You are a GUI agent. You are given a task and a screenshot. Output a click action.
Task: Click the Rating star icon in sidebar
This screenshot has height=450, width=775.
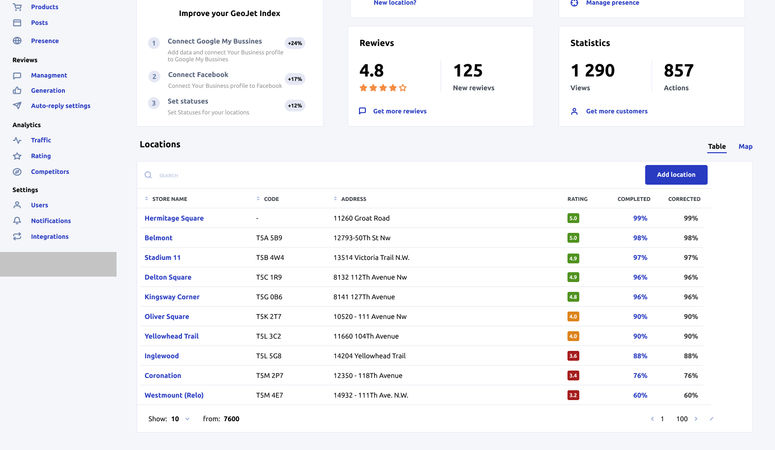click(17, 156)
